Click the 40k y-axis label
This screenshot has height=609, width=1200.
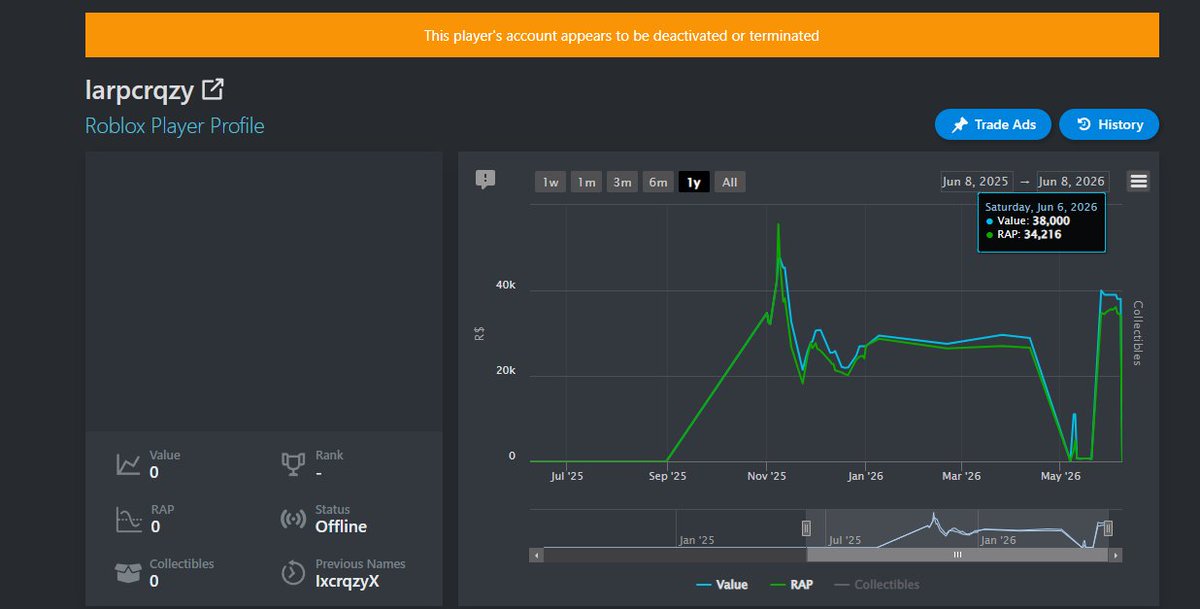coord(505,285)
